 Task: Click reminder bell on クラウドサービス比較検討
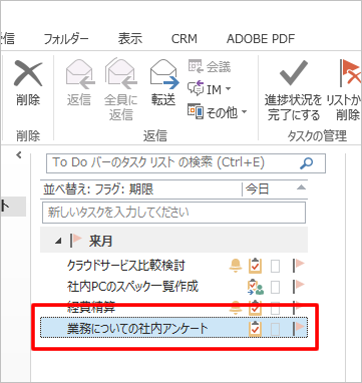[x=236, y=266]
